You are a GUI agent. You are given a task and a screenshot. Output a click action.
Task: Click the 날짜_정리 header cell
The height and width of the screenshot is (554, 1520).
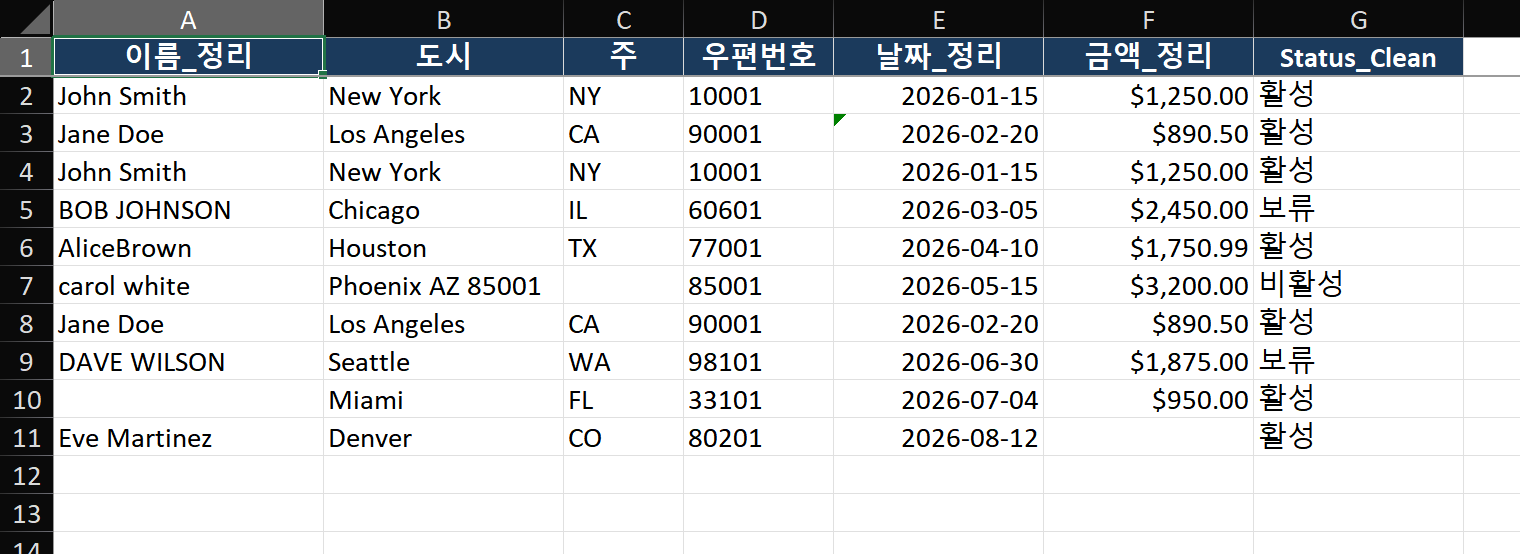pos(939,57)
